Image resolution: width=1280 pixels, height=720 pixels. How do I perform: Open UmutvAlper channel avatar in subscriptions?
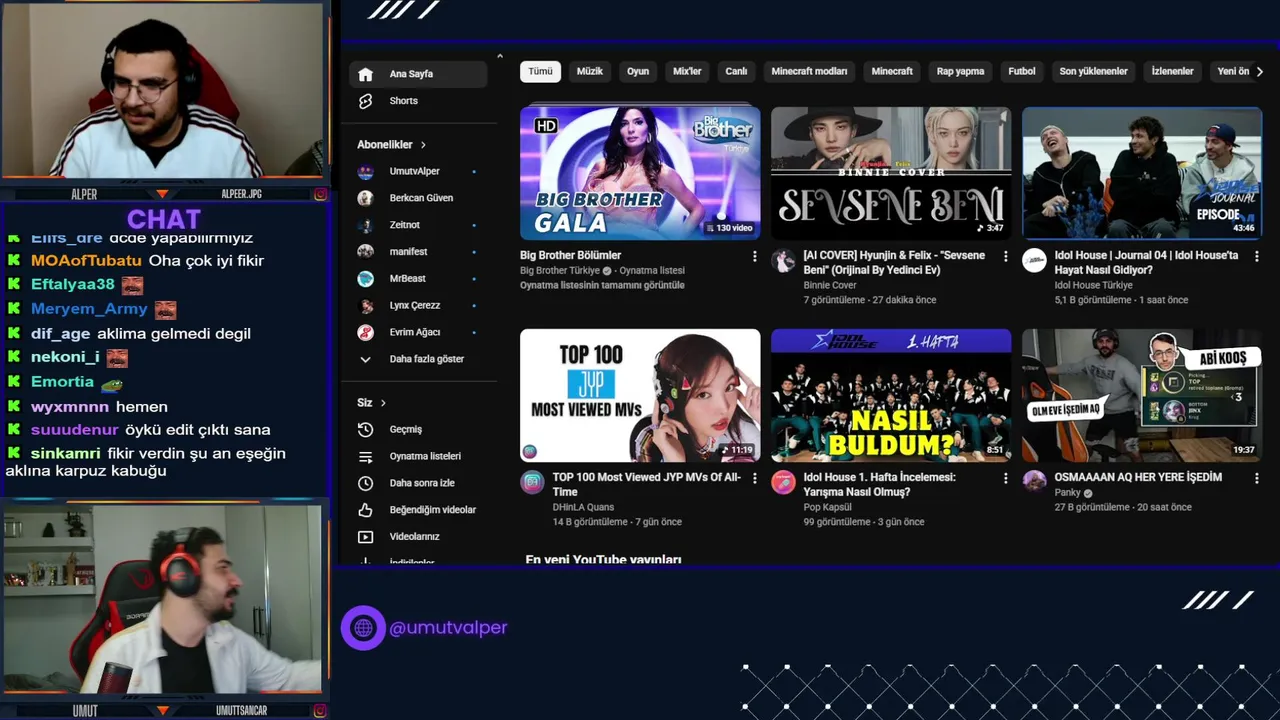pos(366,172)
